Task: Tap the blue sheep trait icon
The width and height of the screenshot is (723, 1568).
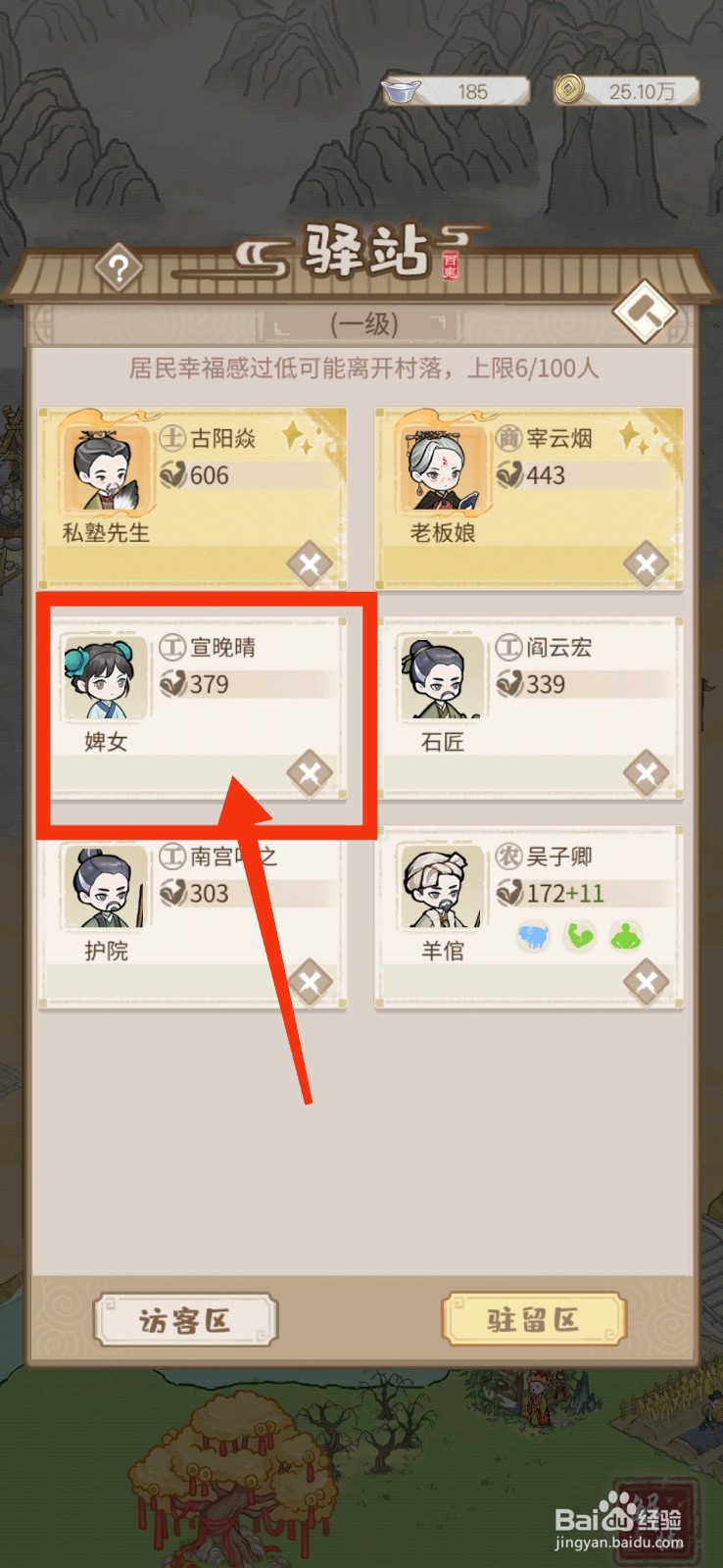Action: (x=534, y=937)
